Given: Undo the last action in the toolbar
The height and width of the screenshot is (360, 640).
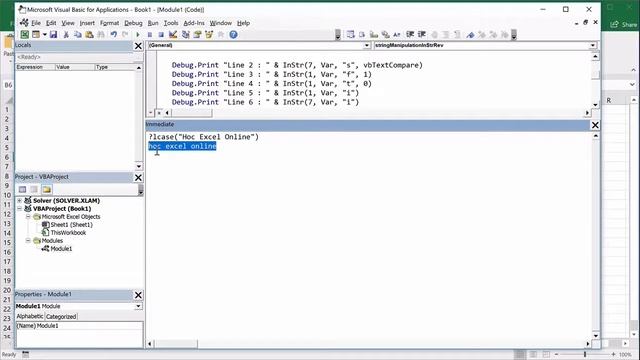Looking at the screenshot, I should (114, 35).
